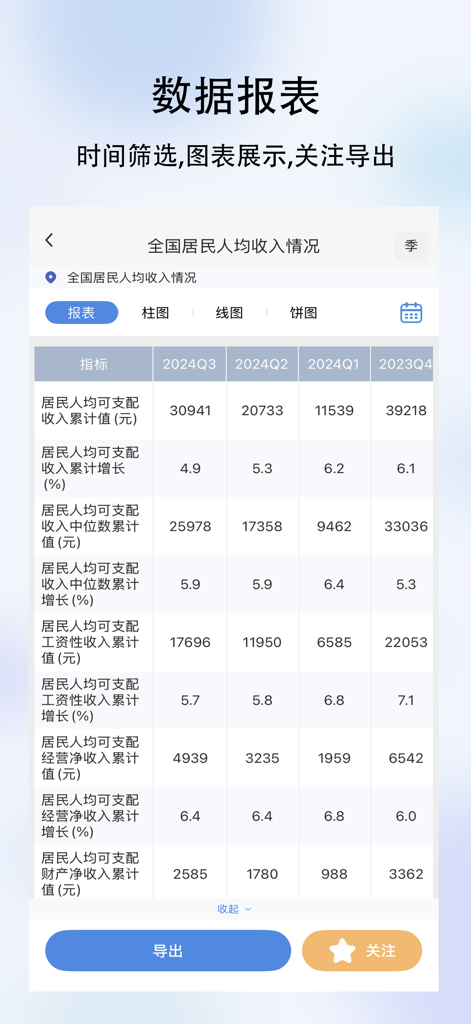The width and height of the screenshot is (471, 1024).
Task: Click the 2024Q2 column header
Action: pyautogui.click(x=262, y=364)
